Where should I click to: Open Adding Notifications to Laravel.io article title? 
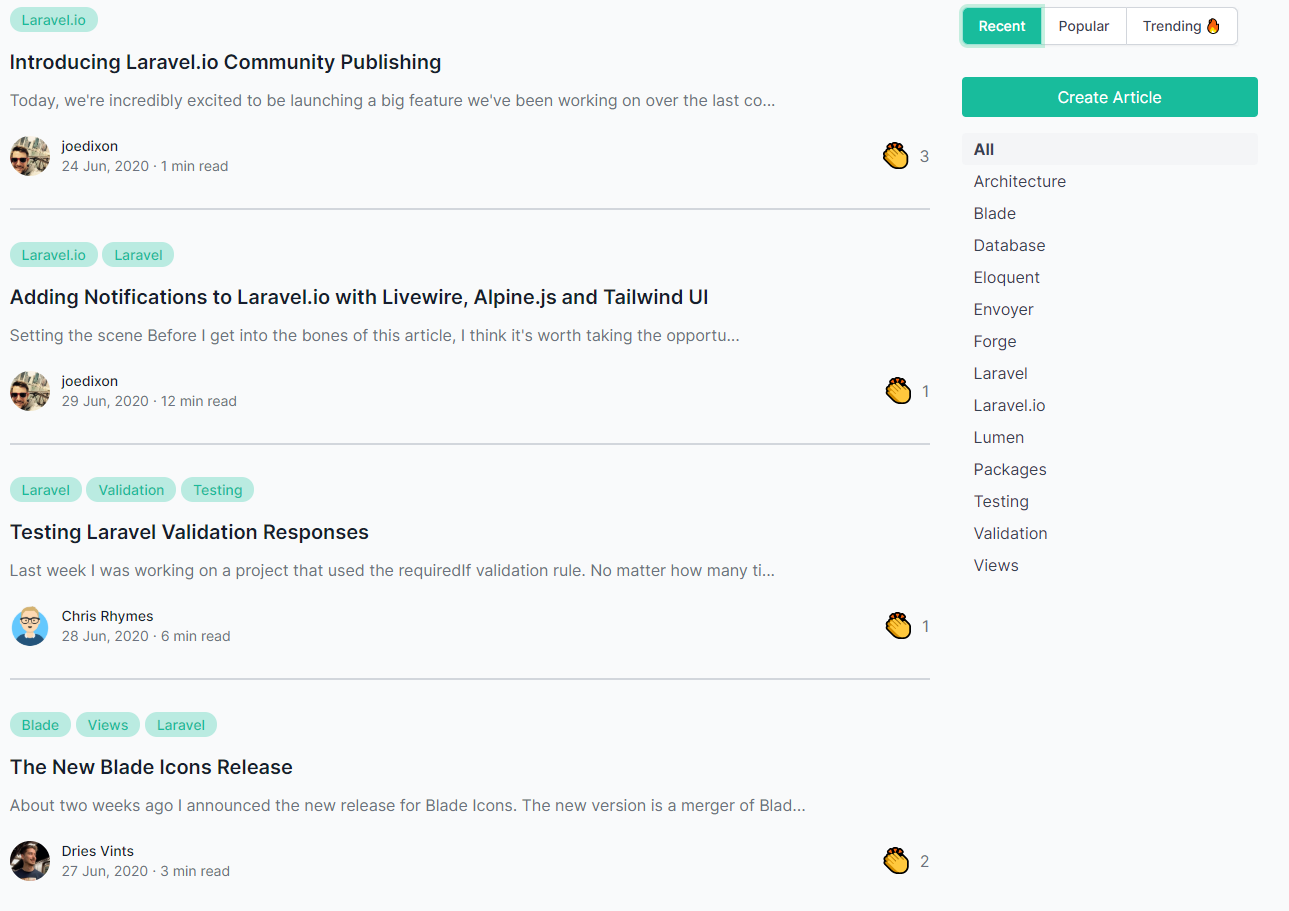tap(359, 297)
